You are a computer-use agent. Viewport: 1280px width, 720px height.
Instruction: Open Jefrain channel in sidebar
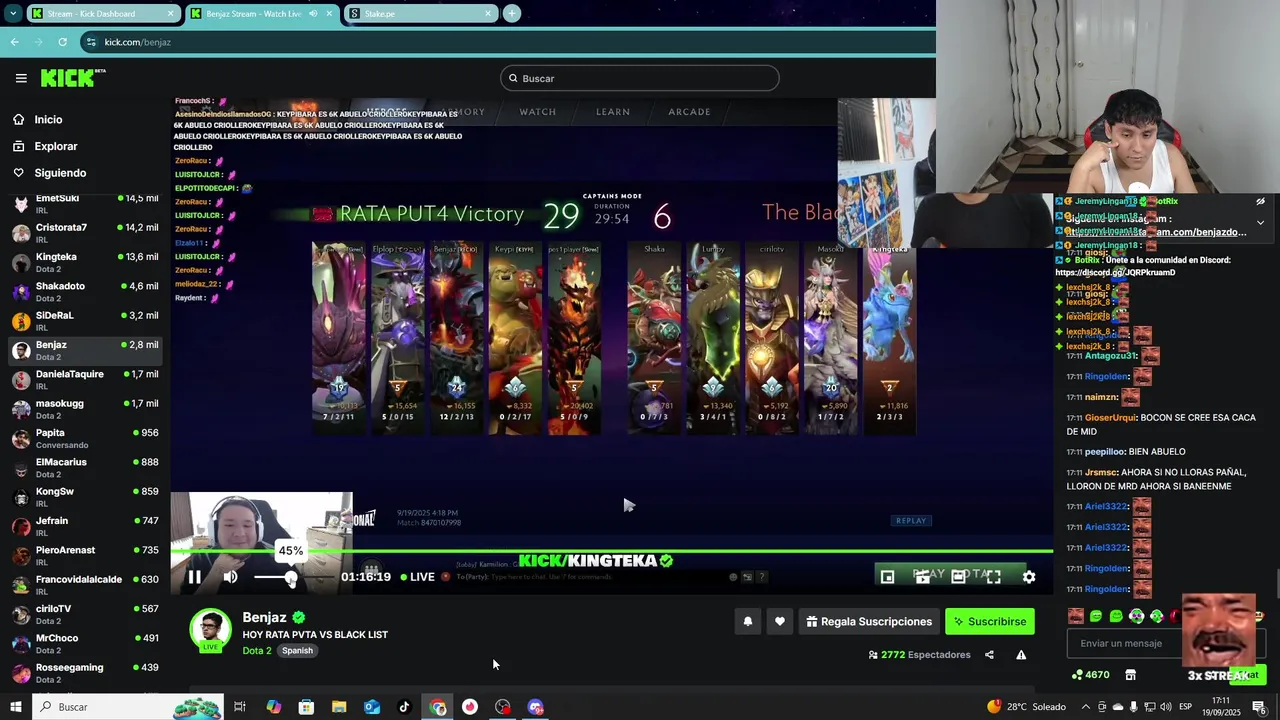[x=84, y=526]
